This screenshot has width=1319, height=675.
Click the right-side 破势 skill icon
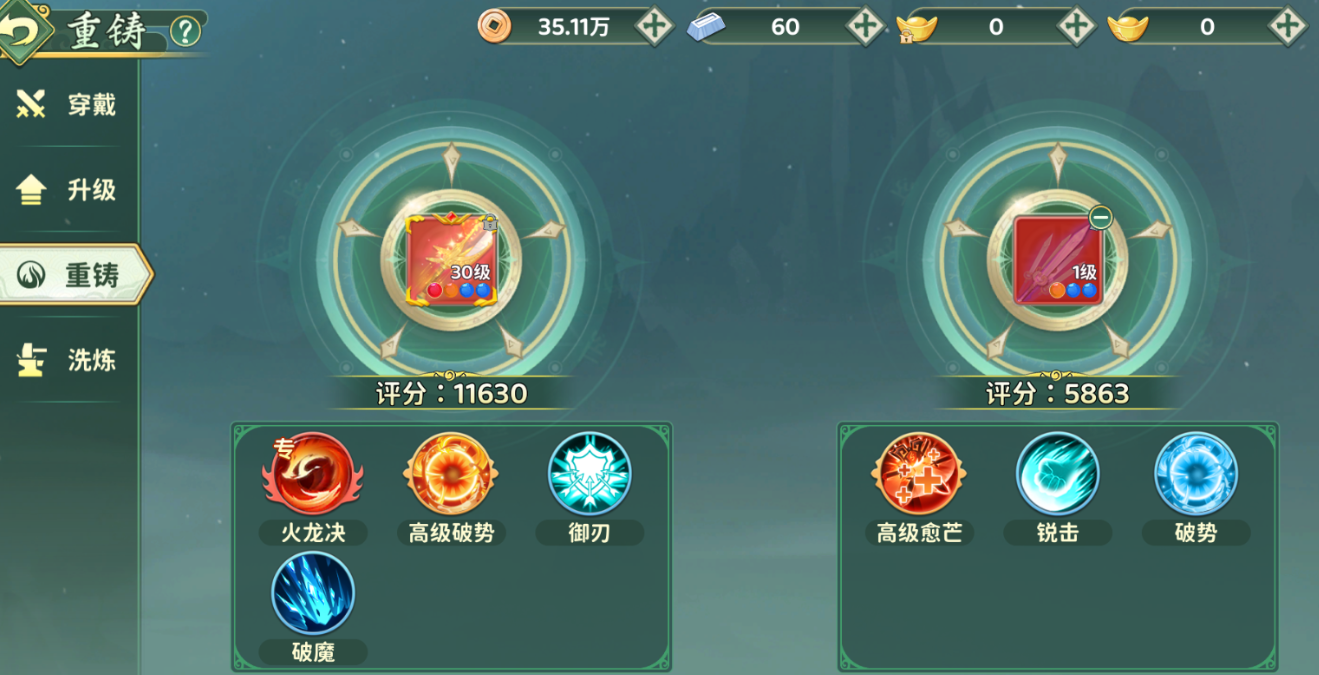click(1196, 474)
